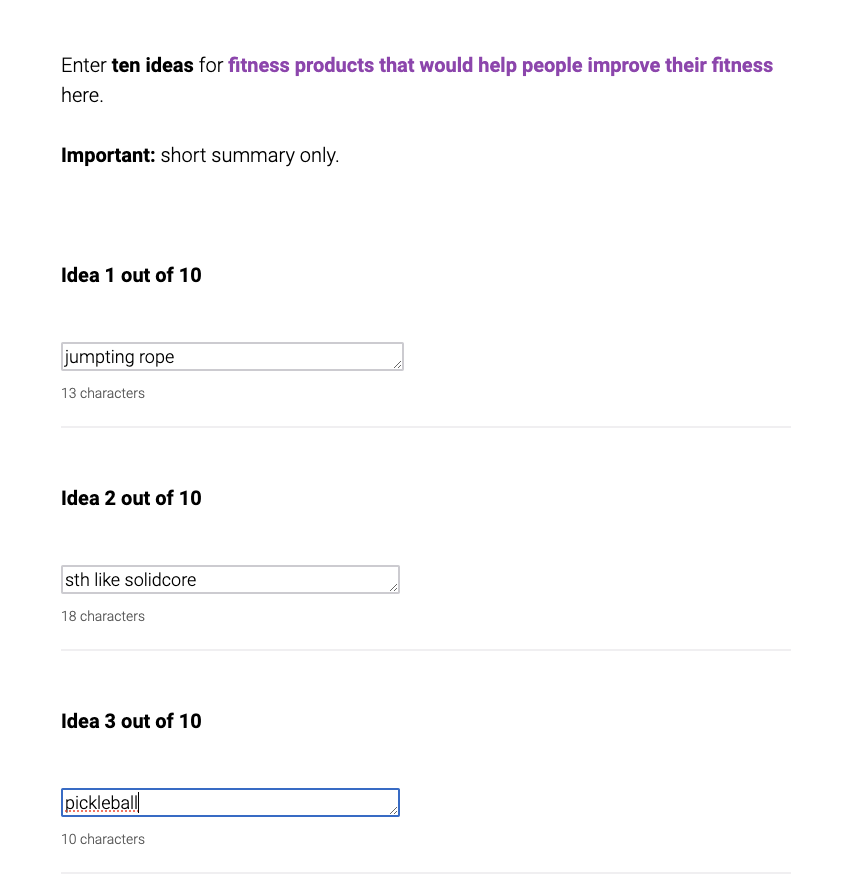Click the "13 characters" counter text

click(103, 393)
